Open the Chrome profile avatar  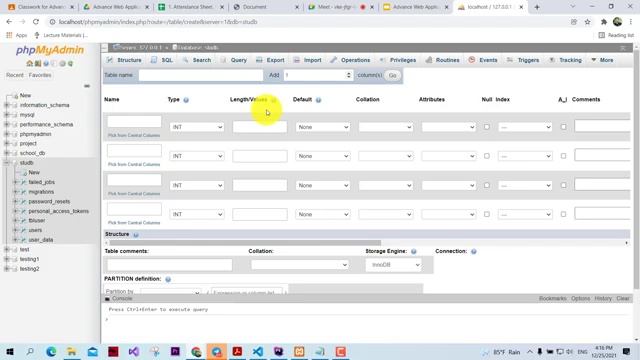click(617, 22)
